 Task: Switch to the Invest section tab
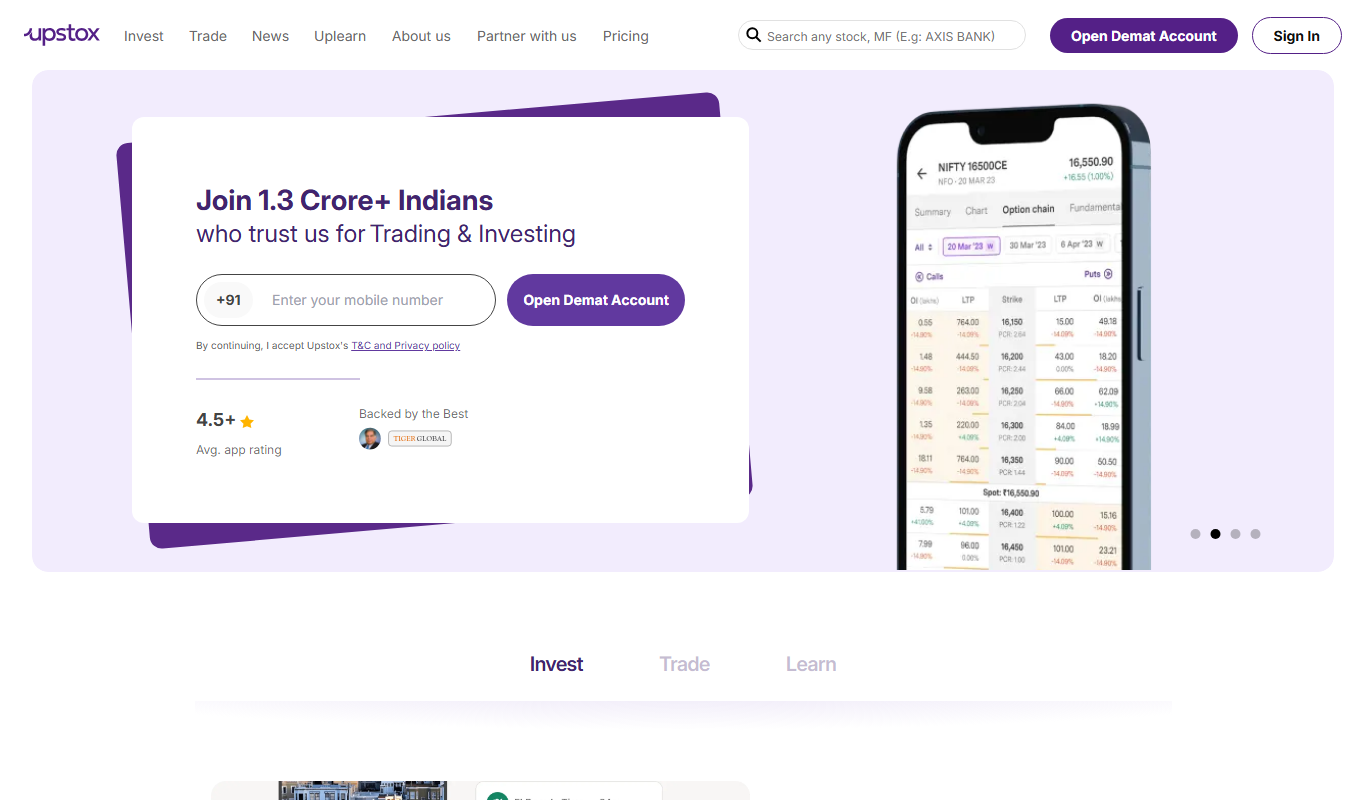557,664
